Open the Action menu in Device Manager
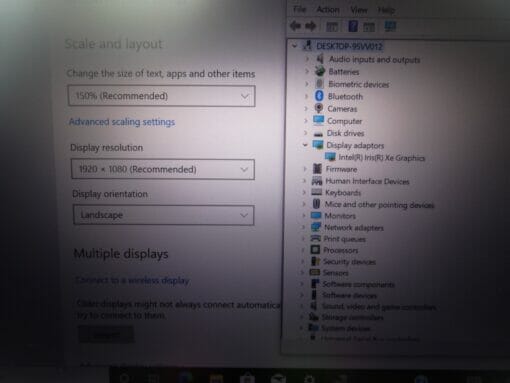Image resolution: width=510 pixels, height=383 pixels. pos(328,9)
